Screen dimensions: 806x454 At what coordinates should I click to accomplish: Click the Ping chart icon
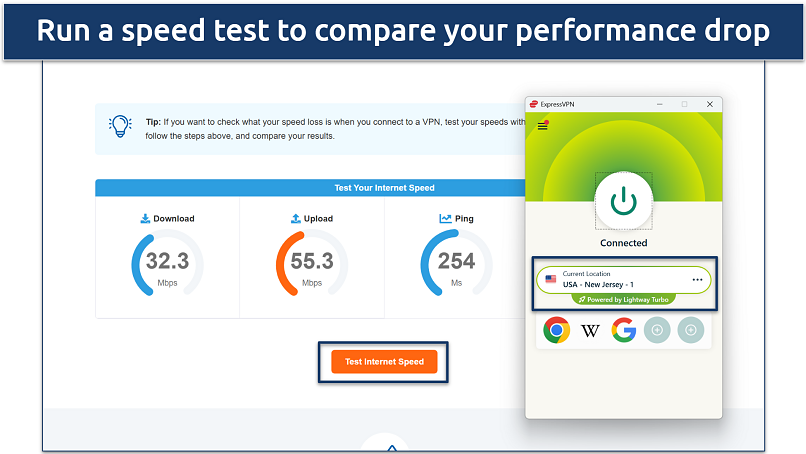click(x=445, y=218)
